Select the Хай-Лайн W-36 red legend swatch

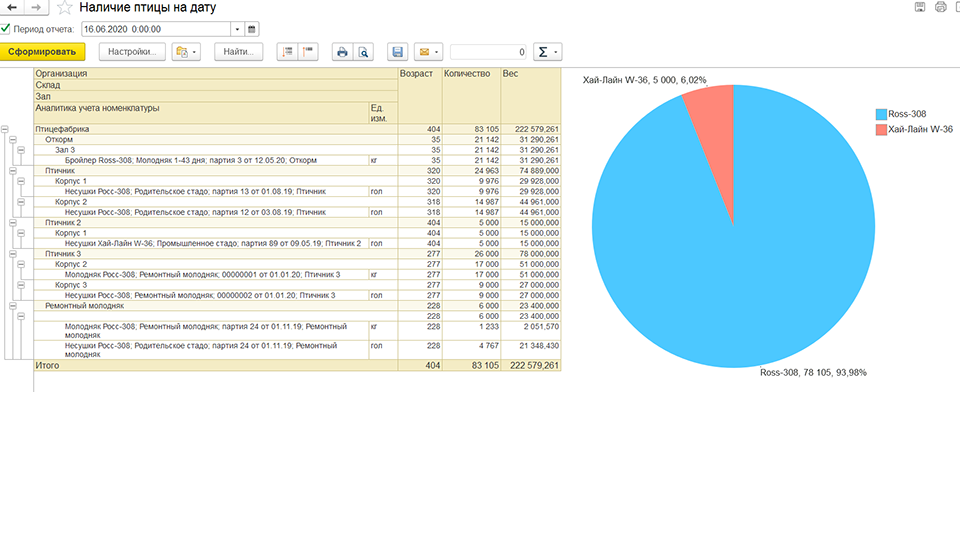coord(881,130)
